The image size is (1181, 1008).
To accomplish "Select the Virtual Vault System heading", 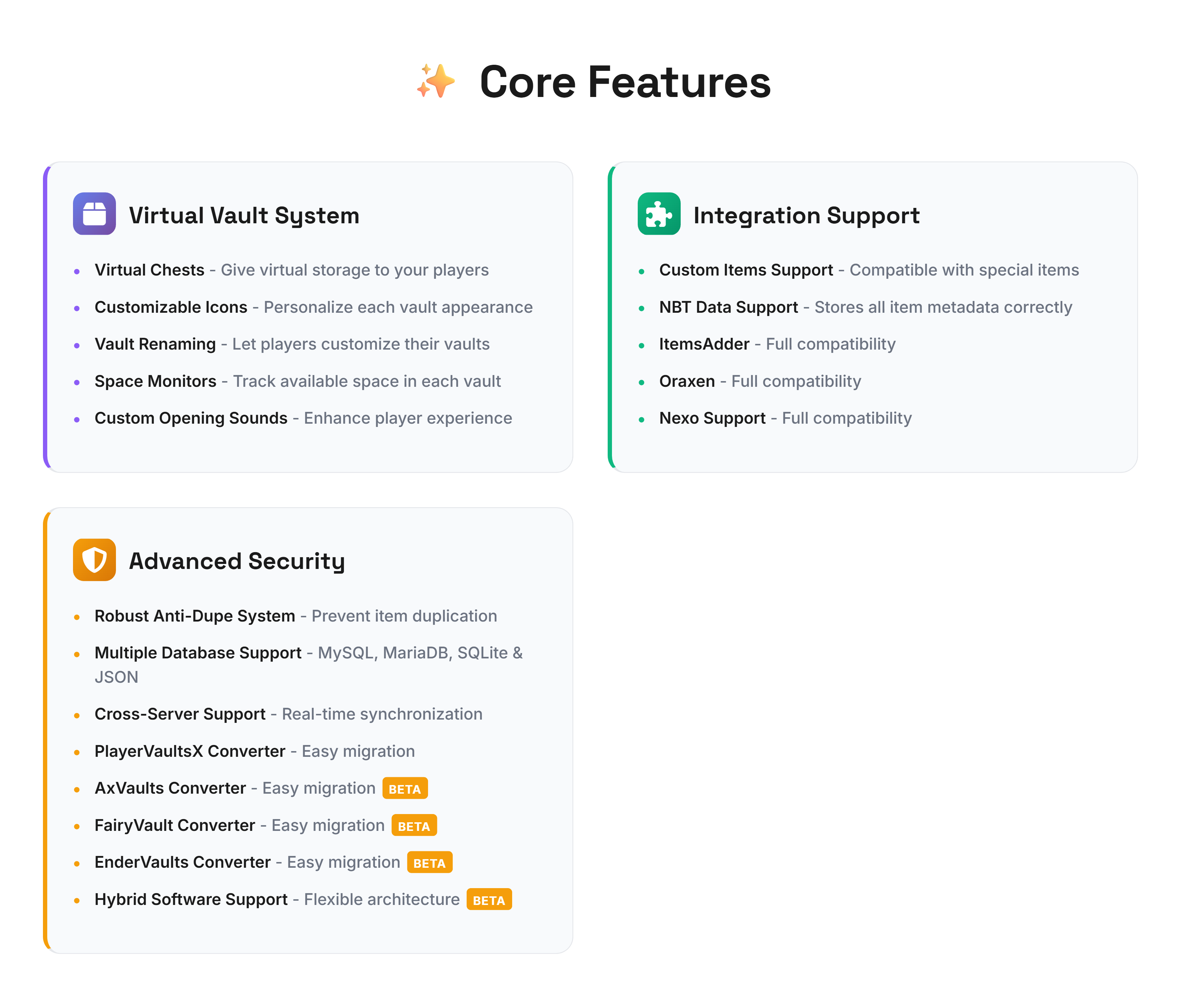I will pos(244,215).
